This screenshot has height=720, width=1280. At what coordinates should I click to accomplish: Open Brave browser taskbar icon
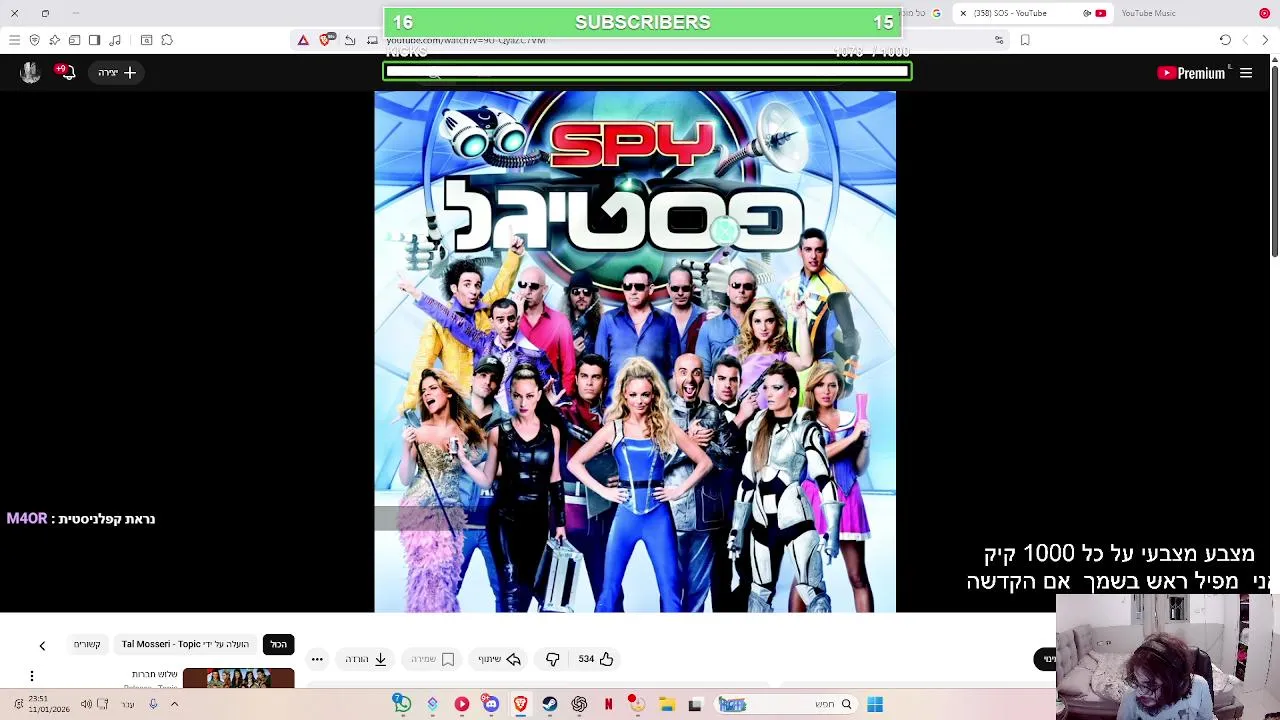coord(520,704)
